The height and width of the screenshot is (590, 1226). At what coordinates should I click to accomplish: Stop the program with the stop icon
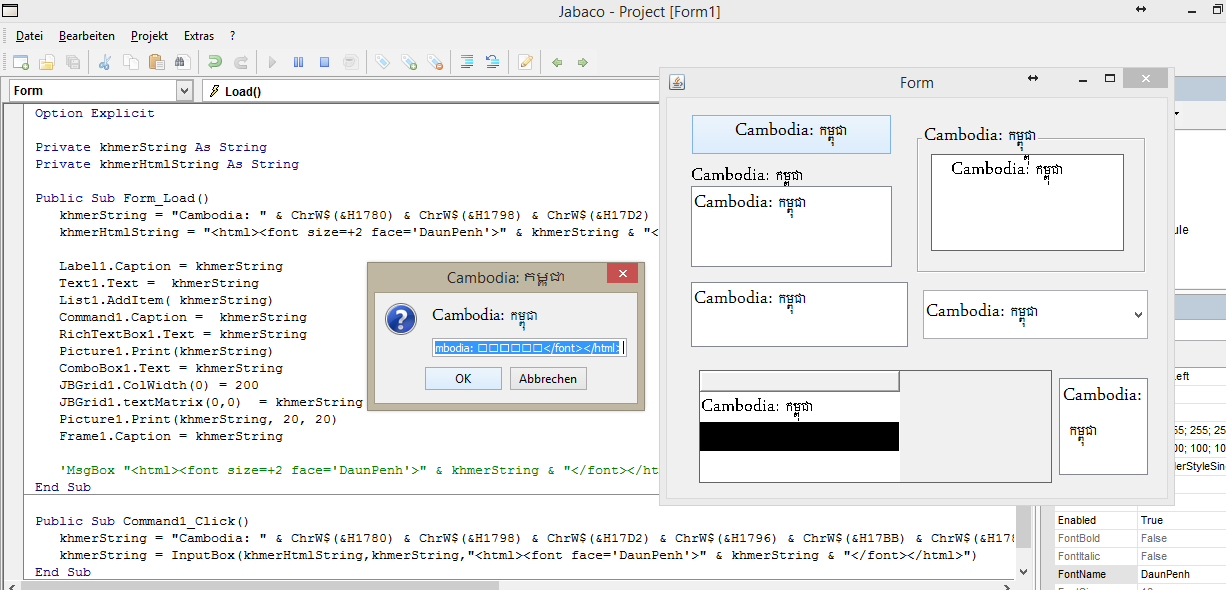pyautogui.click(x=324, y=62)
